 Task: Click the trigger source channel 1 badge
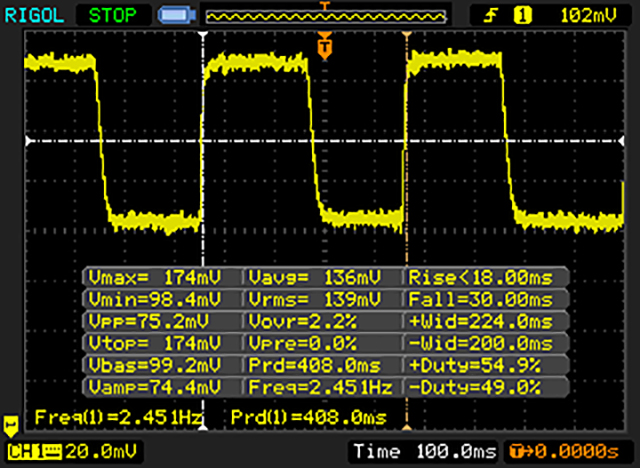click(x=522, y=16)
